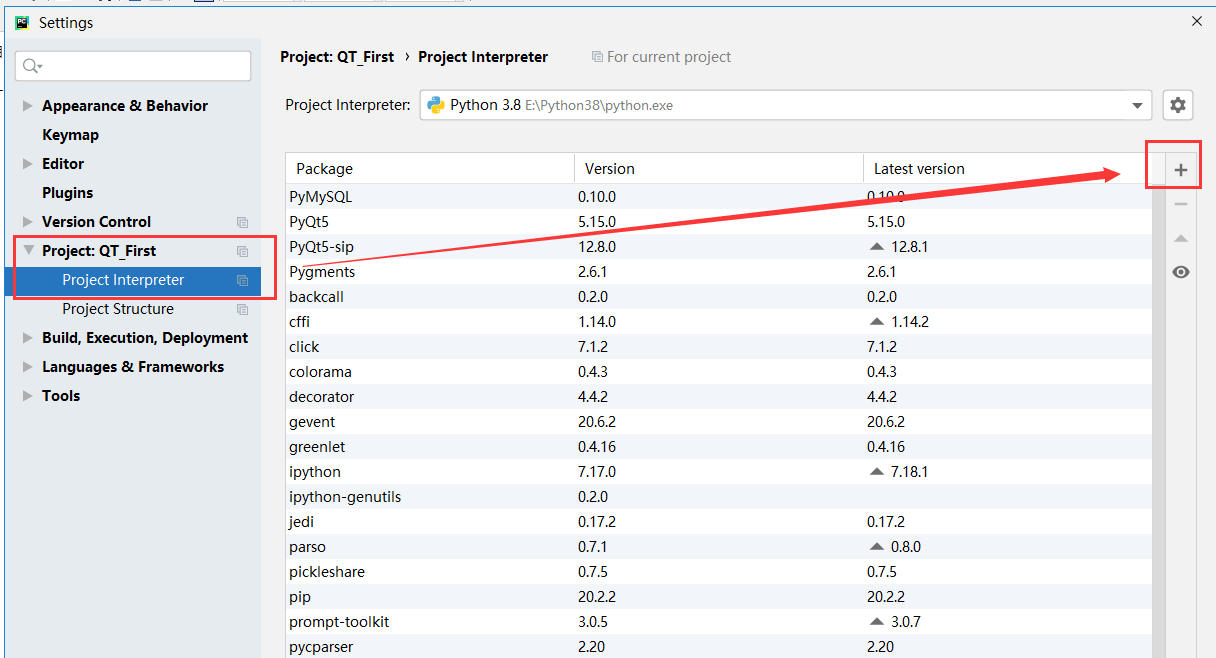Viewport: 1216px width, 658px height.
Task: Click the package list vertical scrollbar
Action: (1157, 420)
